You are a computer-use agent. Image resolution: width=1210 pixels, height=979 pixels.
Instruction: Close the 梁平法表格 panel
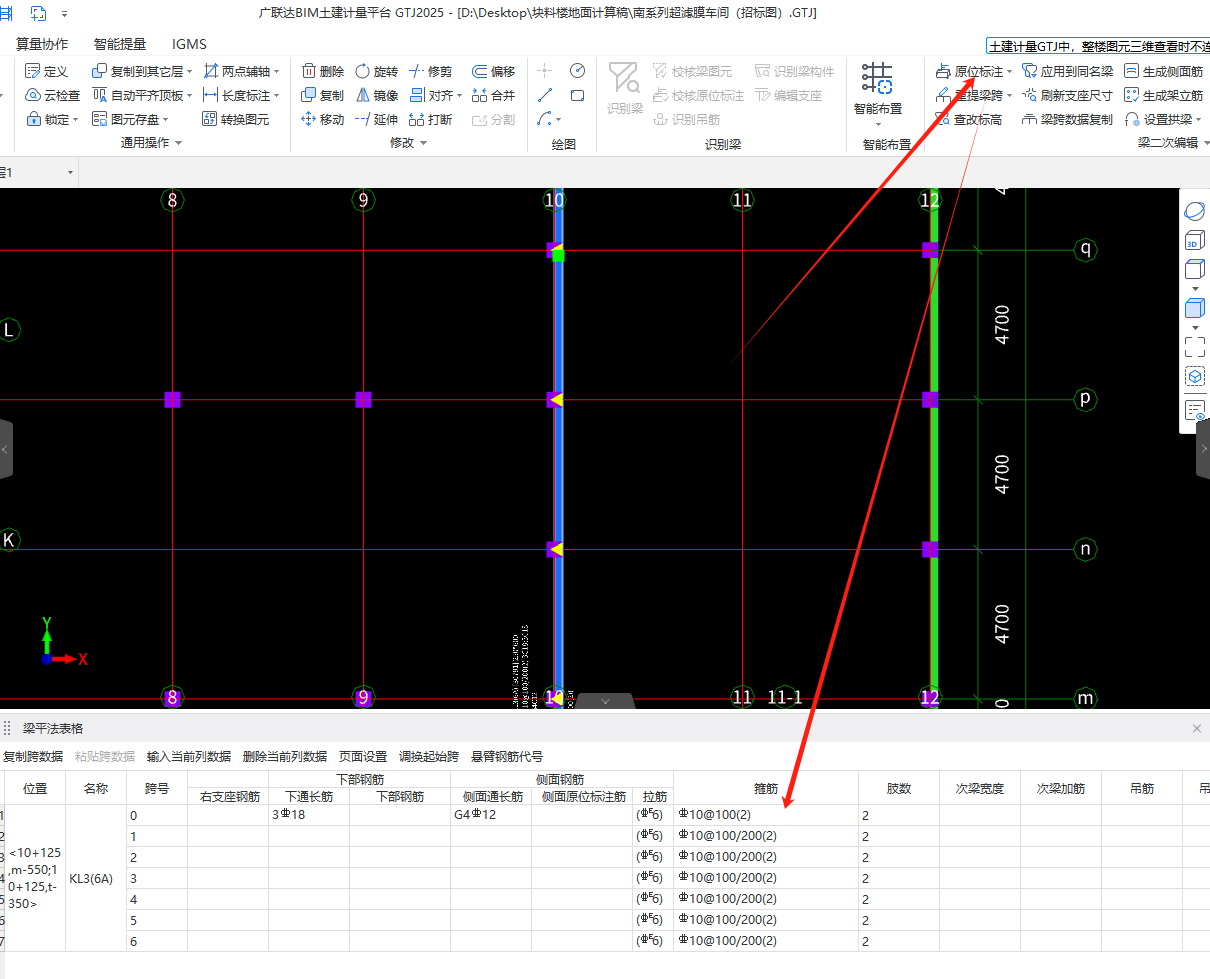click(1197, 728)
